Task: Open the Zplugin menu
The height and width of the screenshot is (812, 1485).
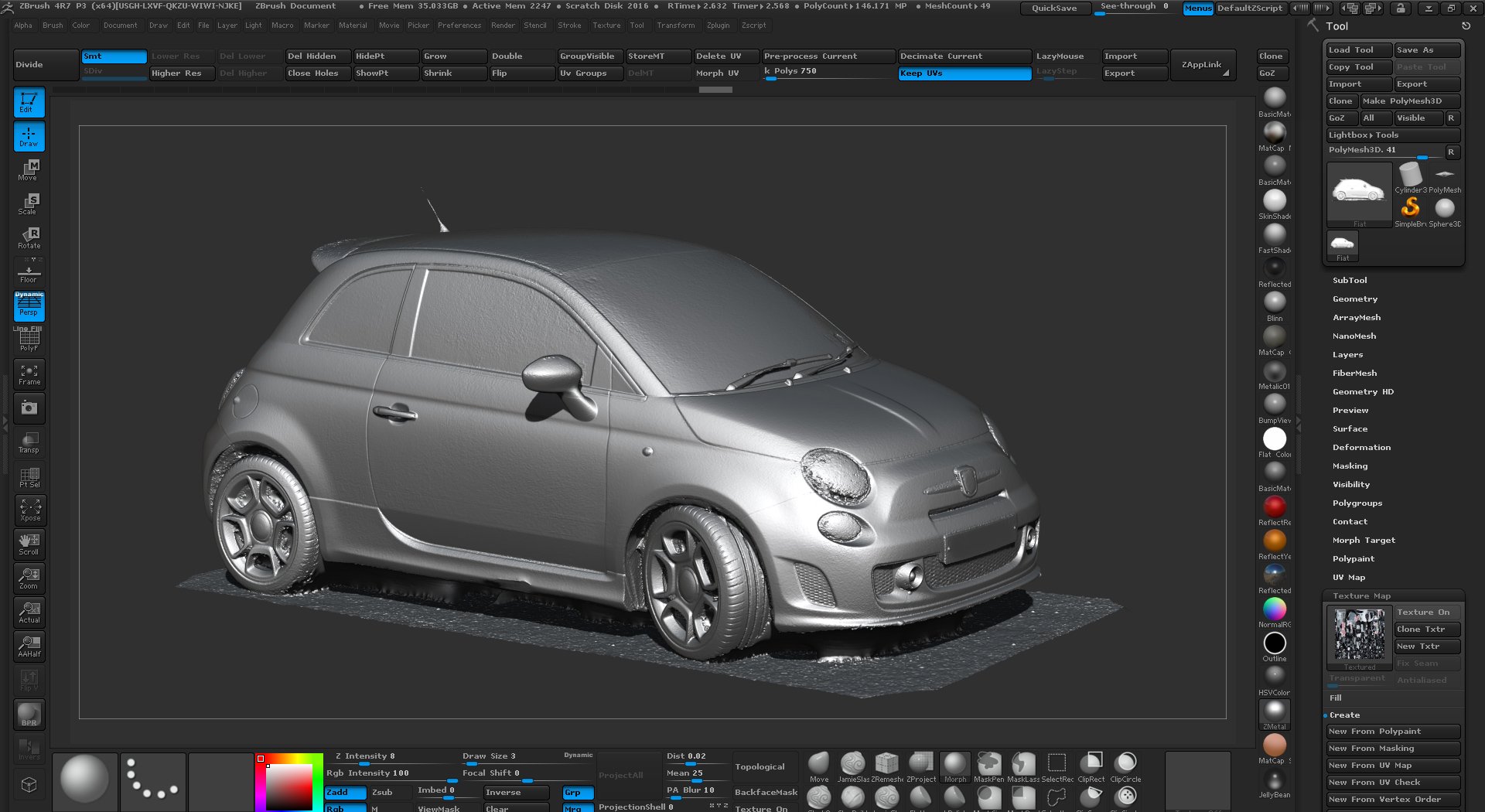Action: (x=718, y=26)
